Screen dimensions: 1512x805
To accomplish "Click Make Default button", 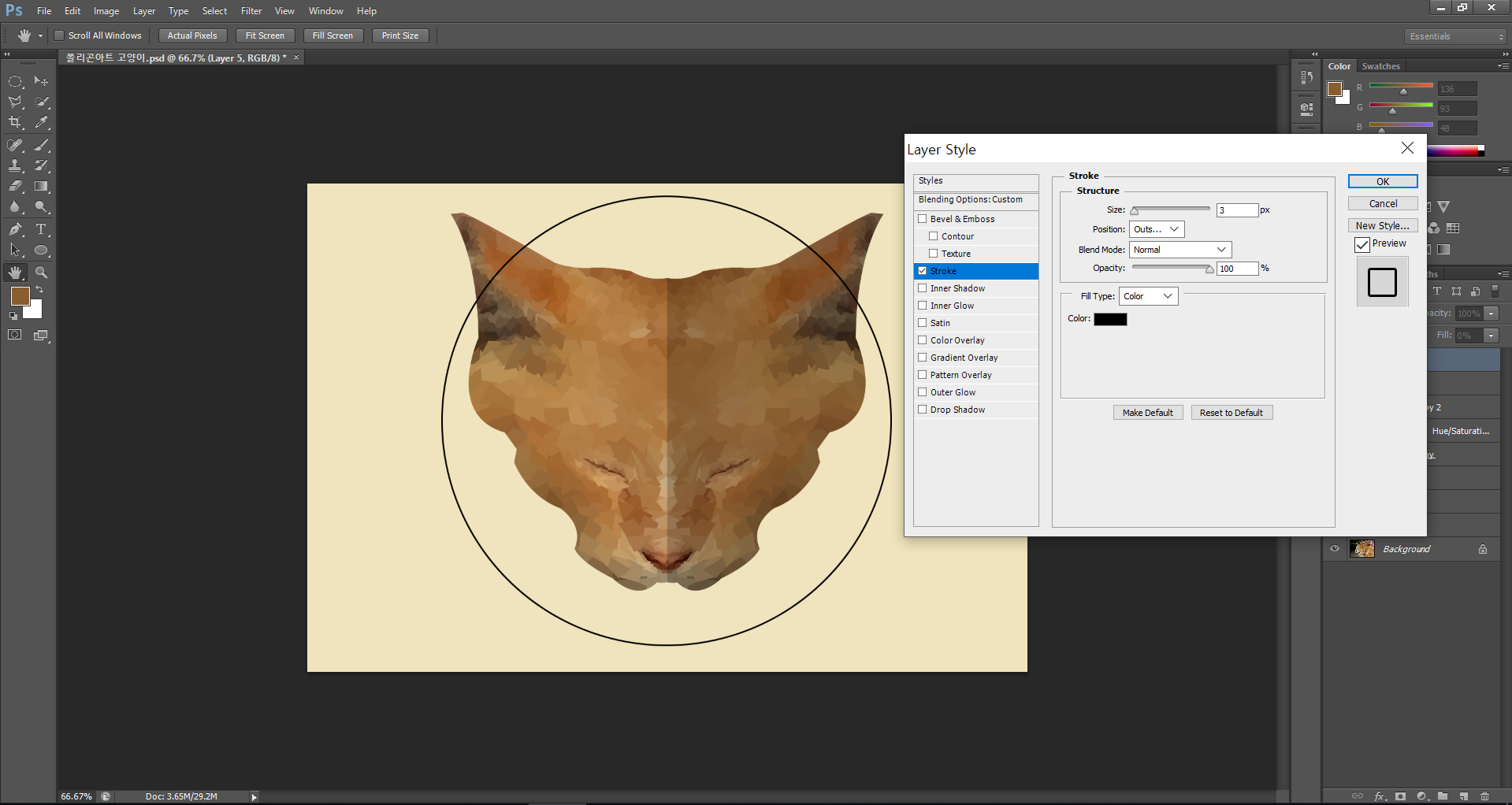I will [1148, 413].
